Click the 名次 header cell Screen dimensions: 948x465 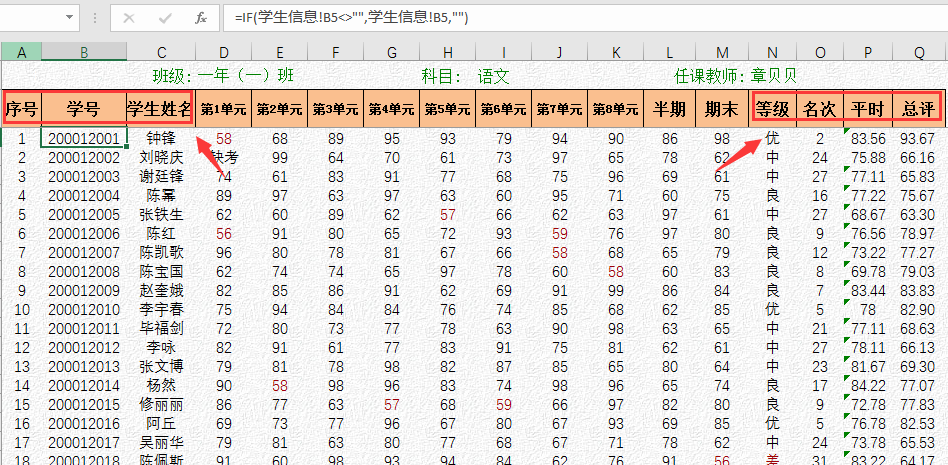pyautogui.click(x=820, y=109)
